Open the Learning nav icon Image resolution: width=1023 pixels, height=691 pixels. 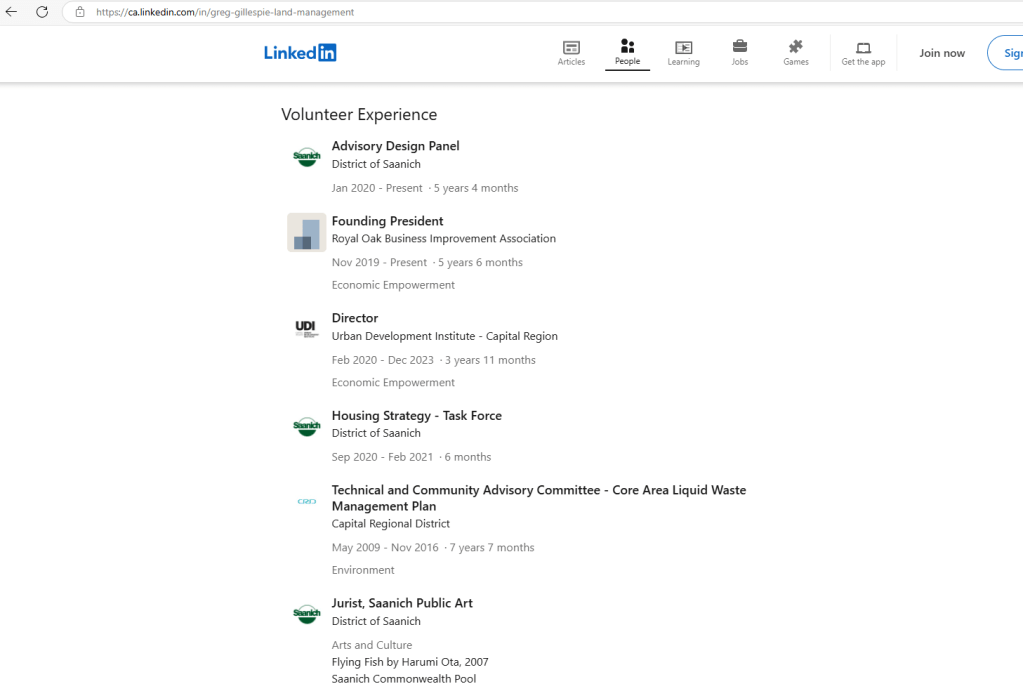click(683, 47)
